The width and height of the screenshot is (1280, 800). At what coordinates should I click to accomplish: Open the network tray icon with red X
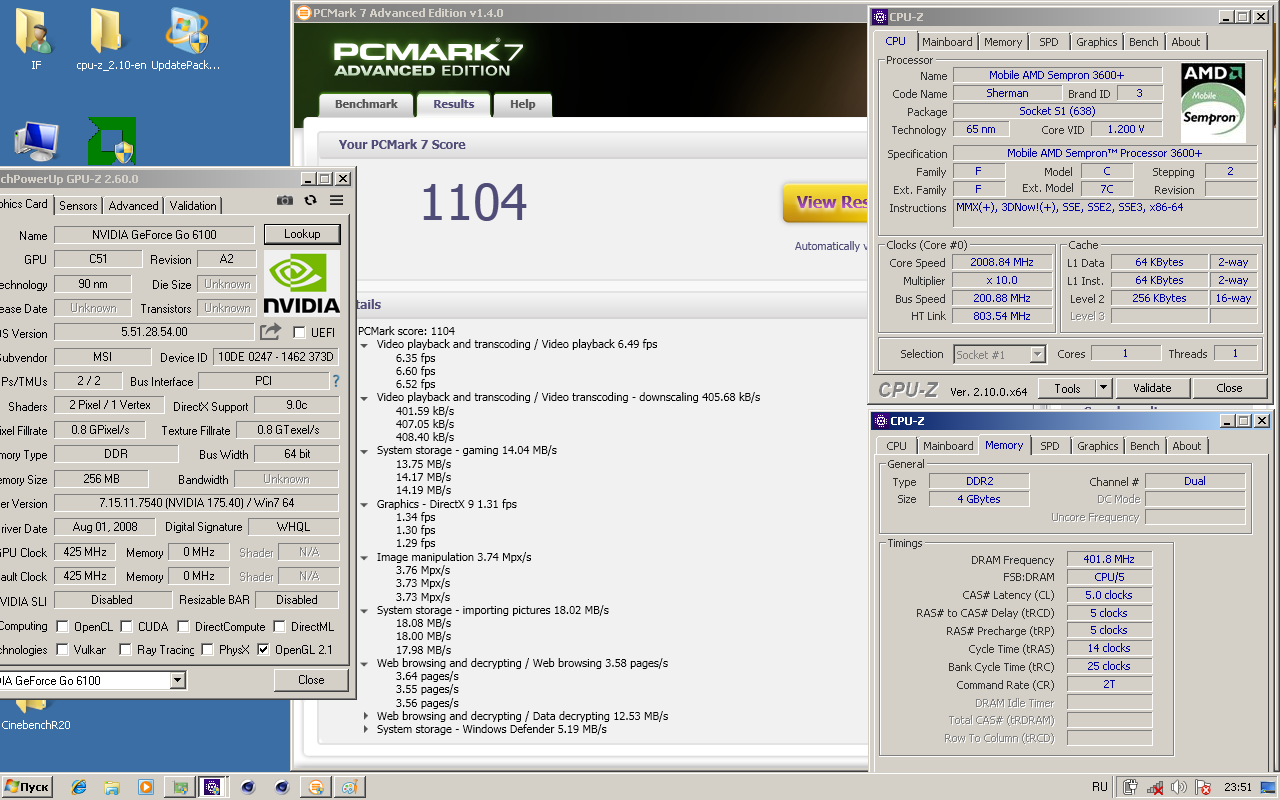1155,788
